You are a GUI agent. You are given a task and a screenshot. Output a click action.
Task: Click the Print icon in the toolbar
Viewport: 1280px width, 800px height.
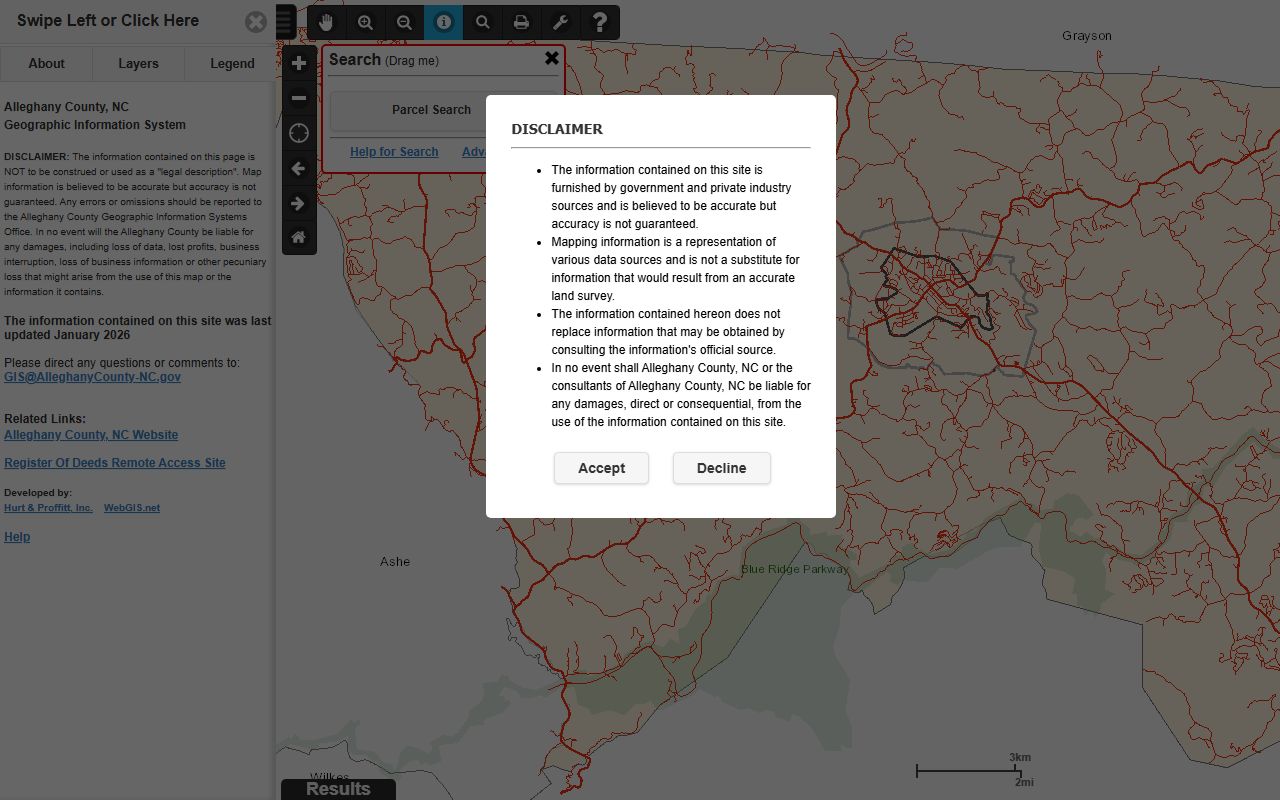click(522, 22)
